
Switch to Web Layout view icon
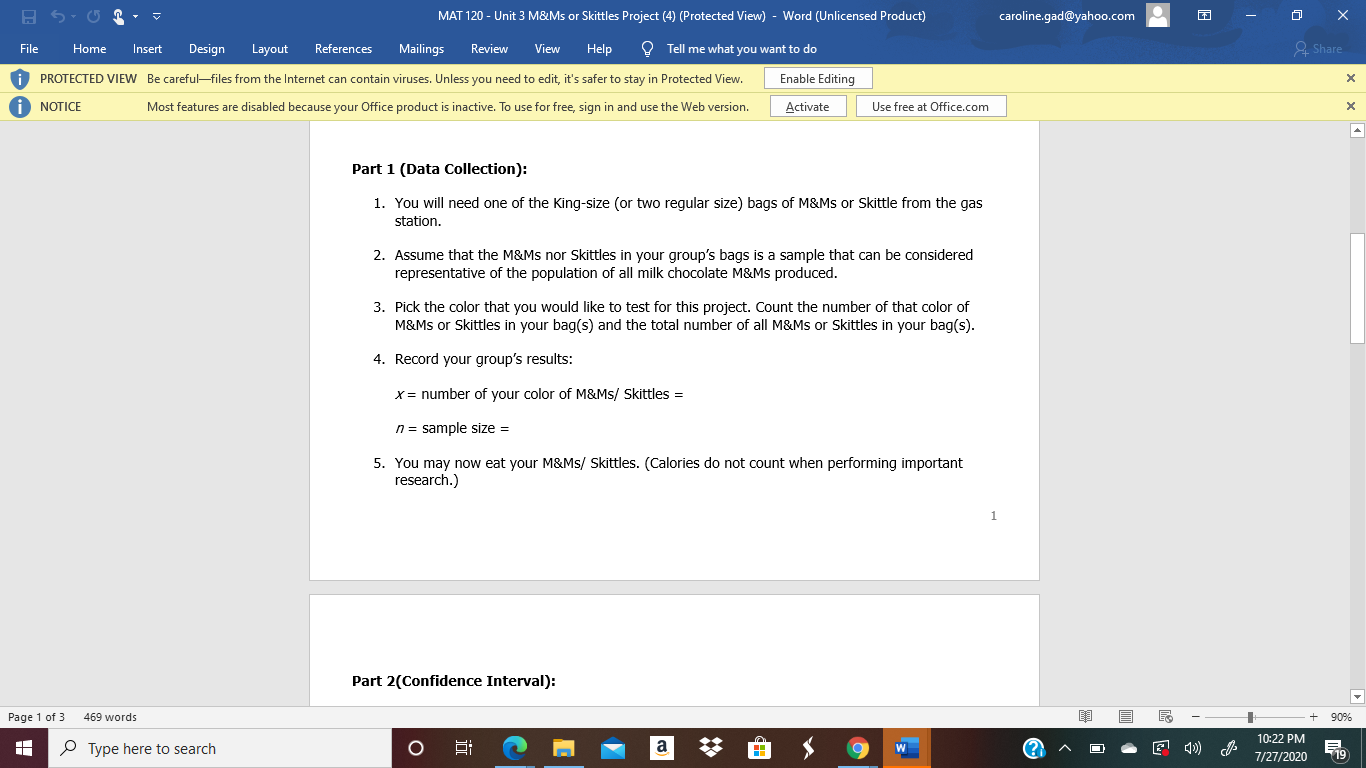(1164, 717)
